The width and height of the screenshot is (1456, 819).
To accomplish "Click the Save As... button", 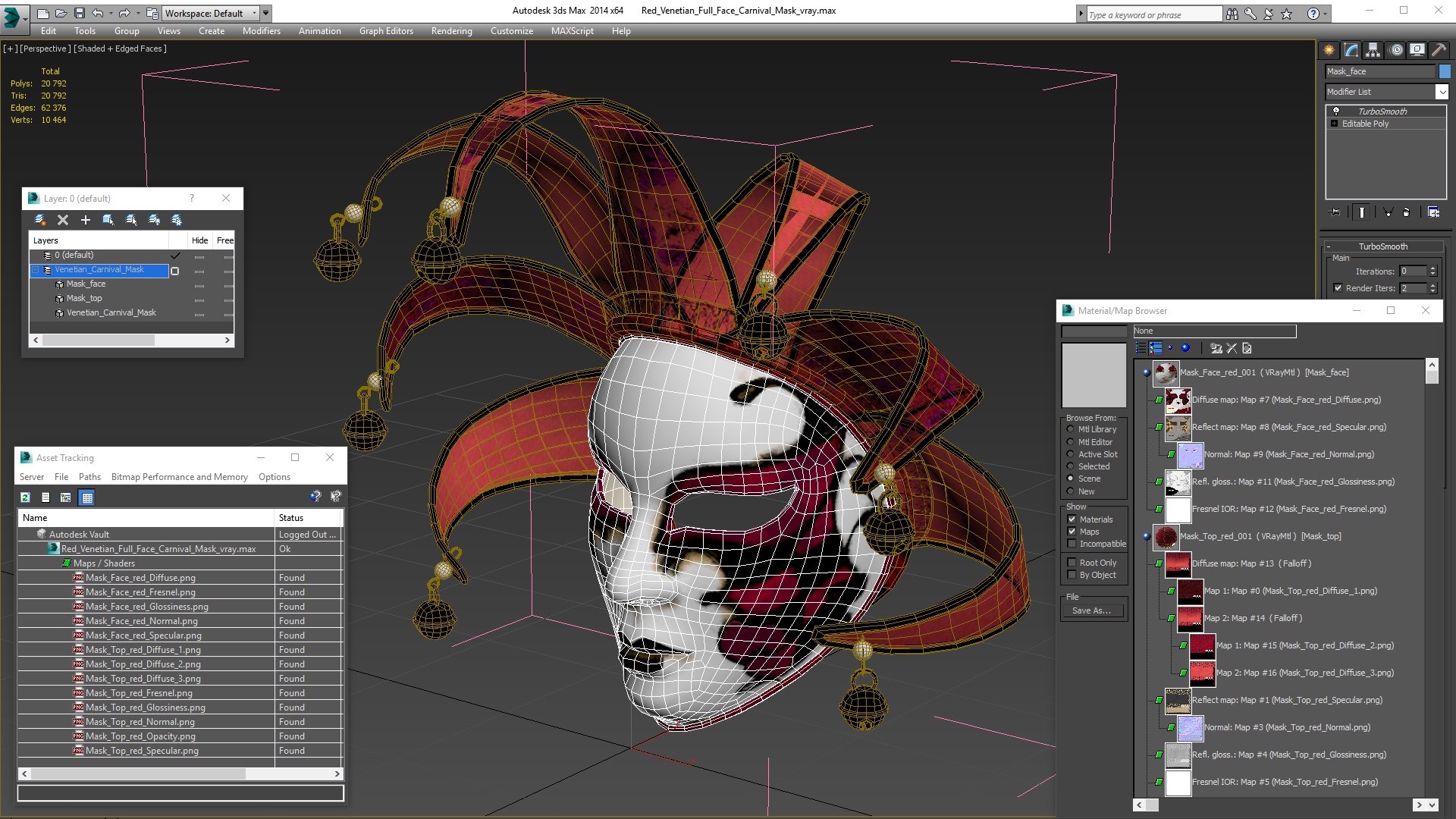I will (x=1091, y=610).
